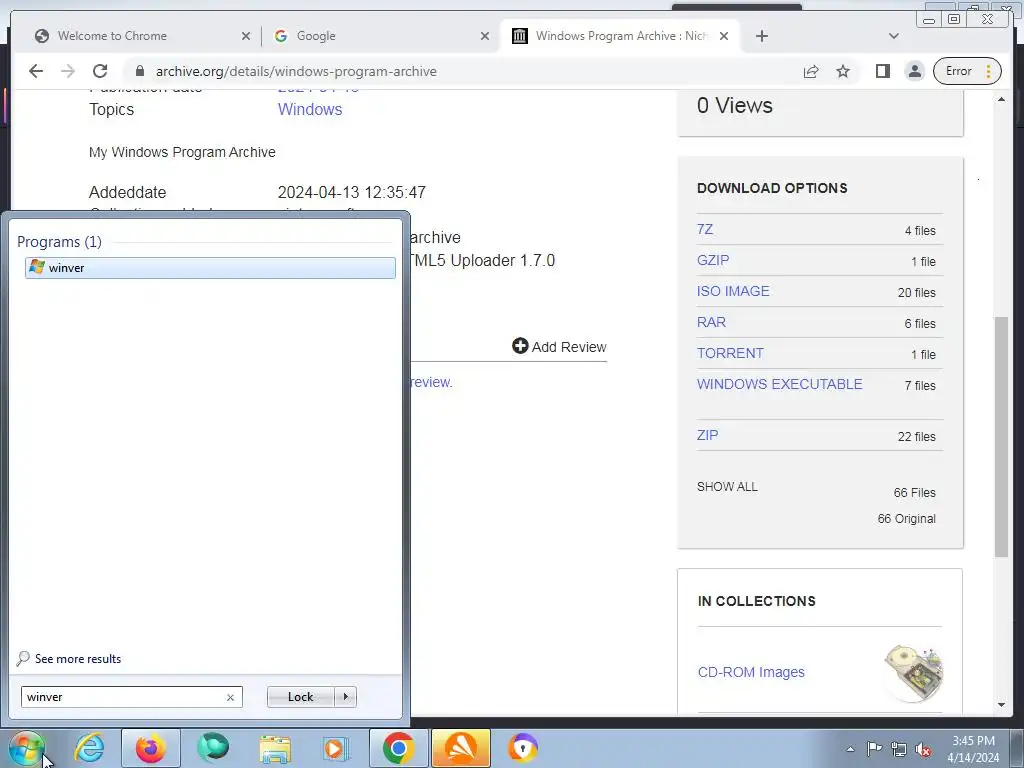
Task: Open teal globe browser taskbar icon
Action: pyautogui.click(x=213, y=748)
